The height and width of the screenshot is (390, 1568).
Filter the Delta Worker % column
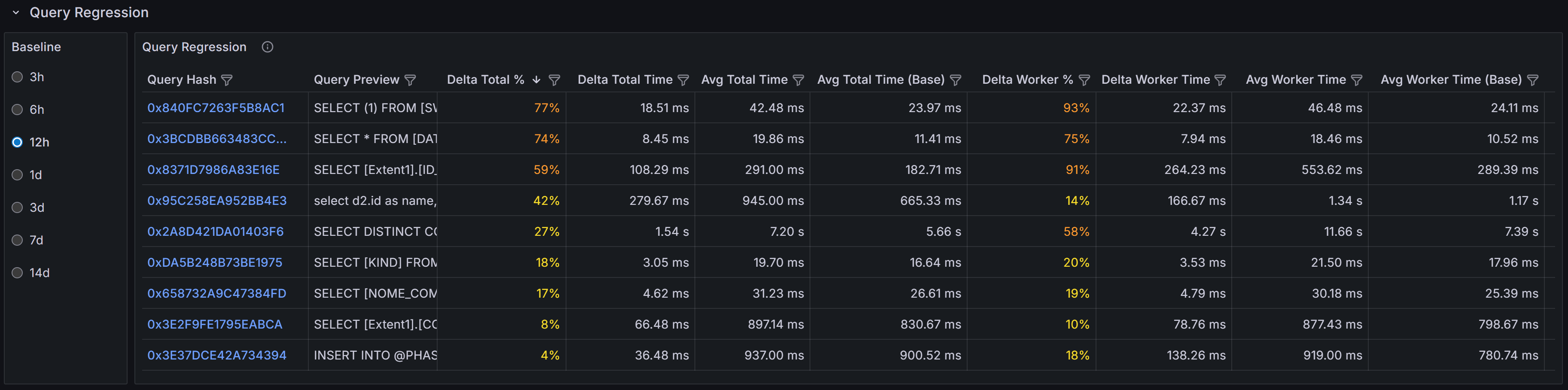(1084, 80)
